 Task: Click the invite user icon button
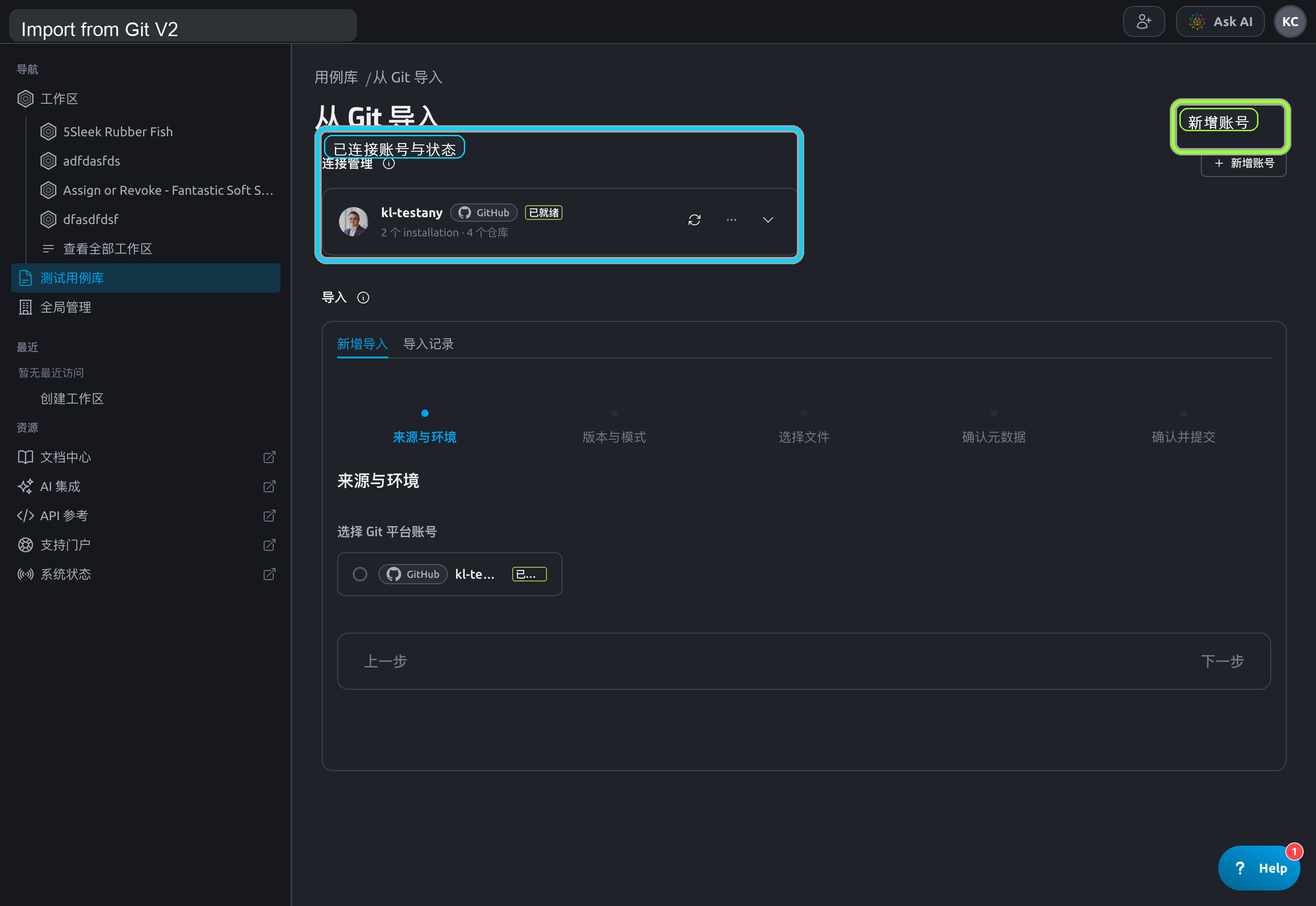tap(1143, 21)
